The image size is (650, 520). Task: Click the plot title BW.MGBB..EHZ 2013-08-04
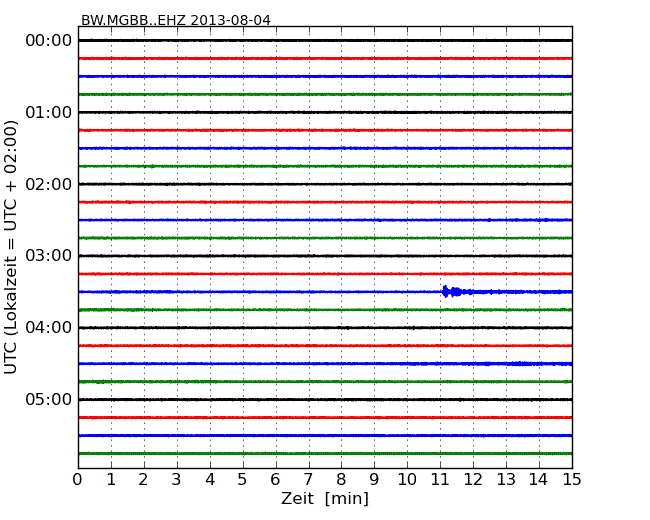tap(176, 20)
